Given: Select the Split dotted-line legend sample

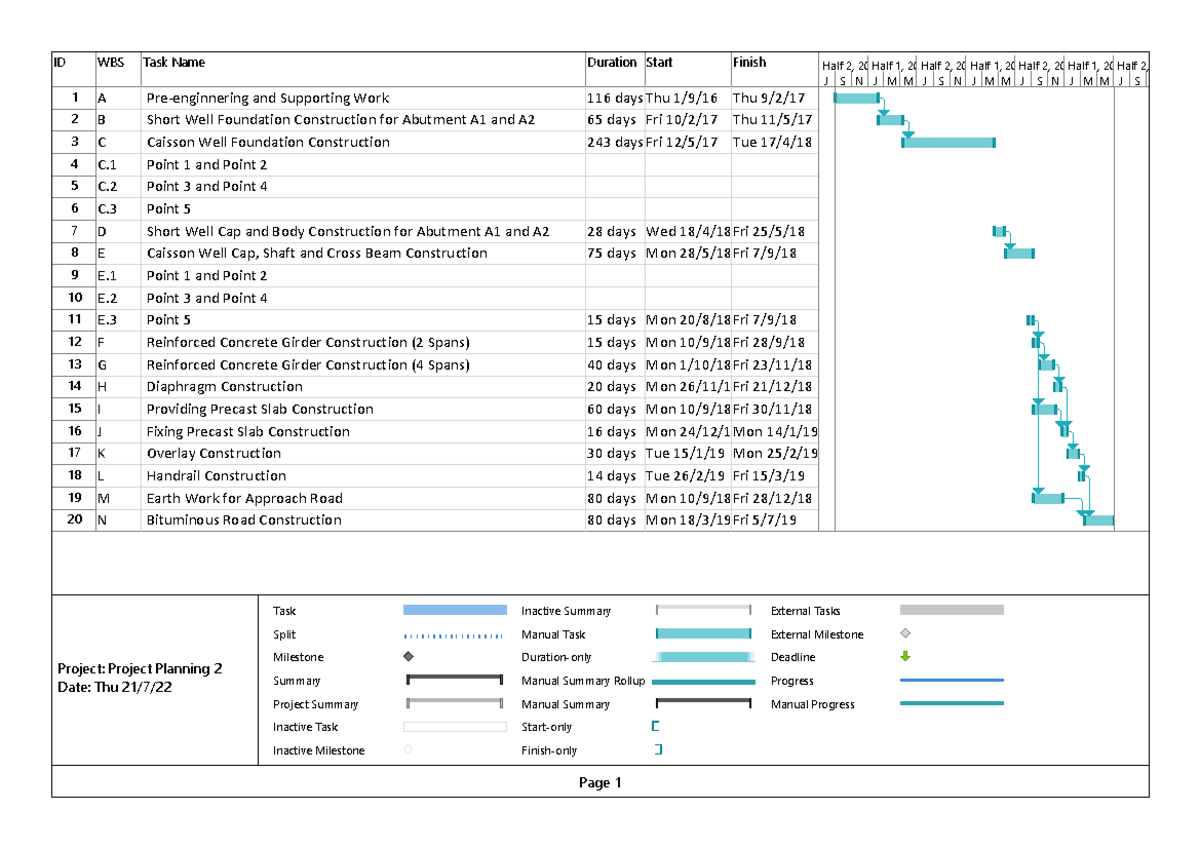Looking at the screenshot, I should pos(455,633).
